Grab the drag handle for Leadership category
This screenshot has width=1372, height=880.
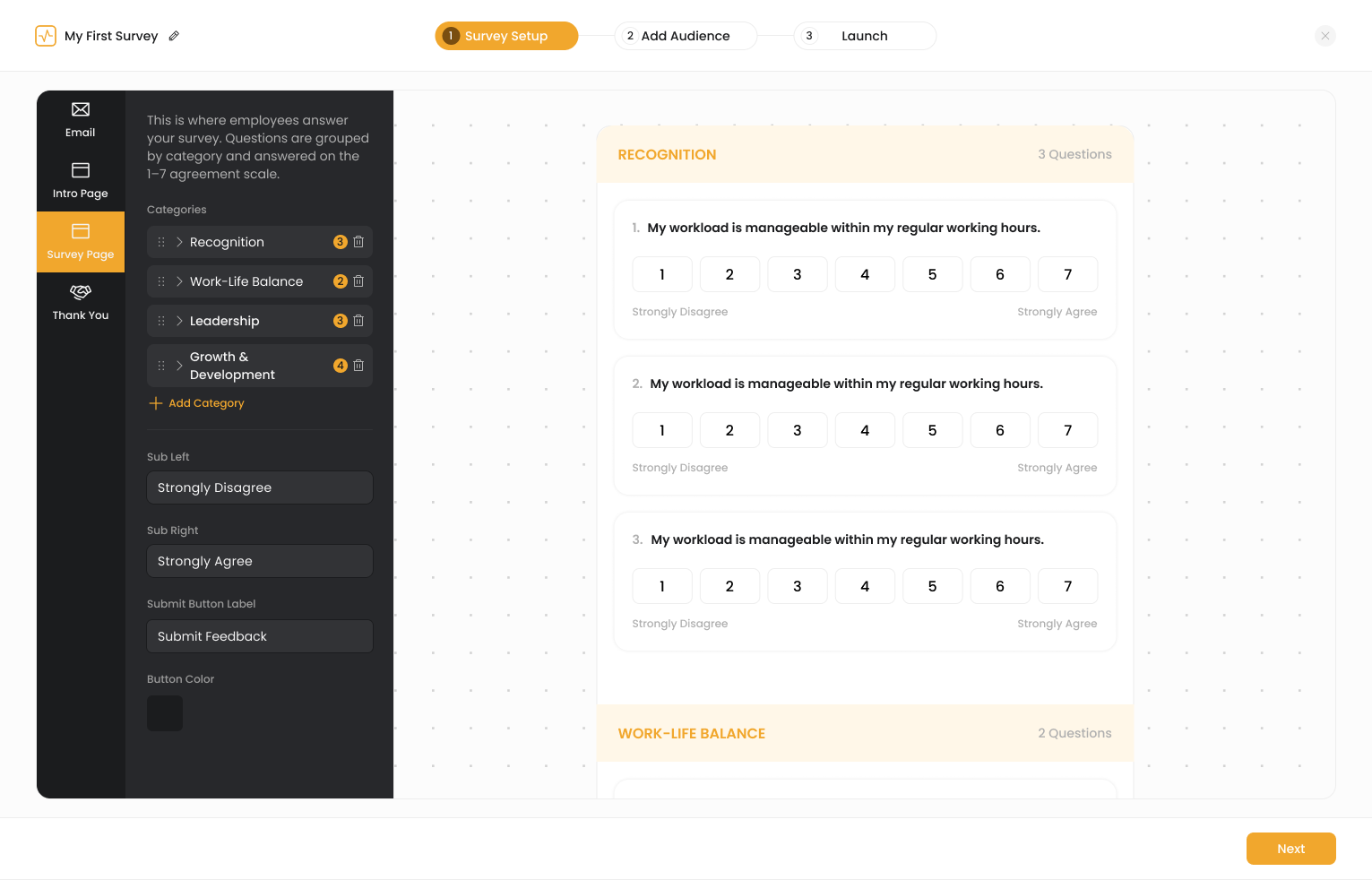[161, 321]
